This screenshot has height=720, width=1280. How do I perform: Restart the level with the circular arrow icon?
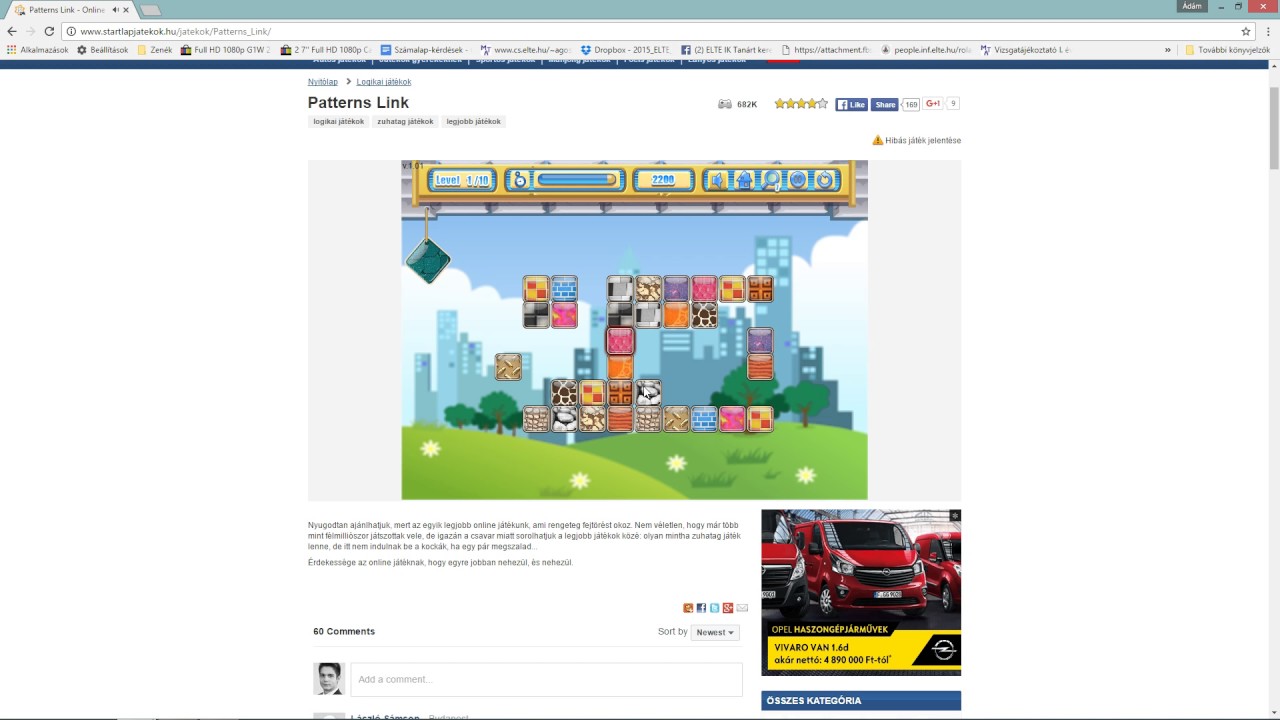824,180
